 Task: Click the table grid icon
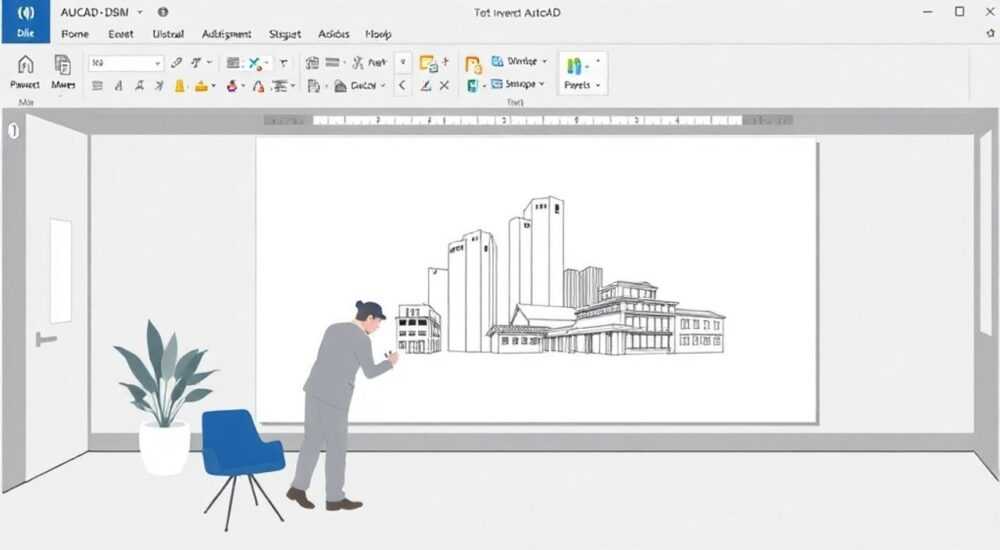click(x=233, y=63)
